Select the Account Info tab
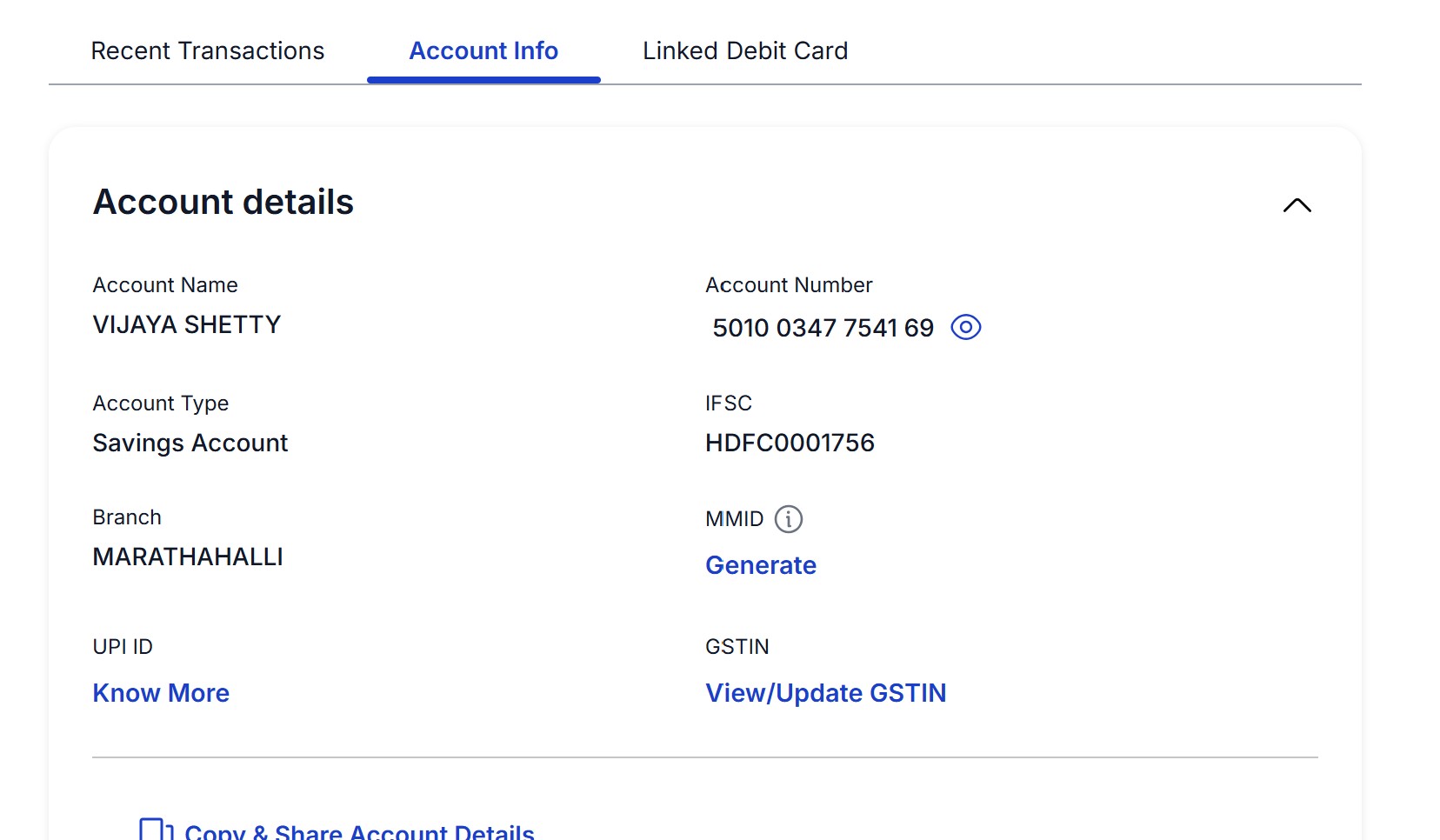This screenshot has height=840, width=1440. tap(483, 51)
